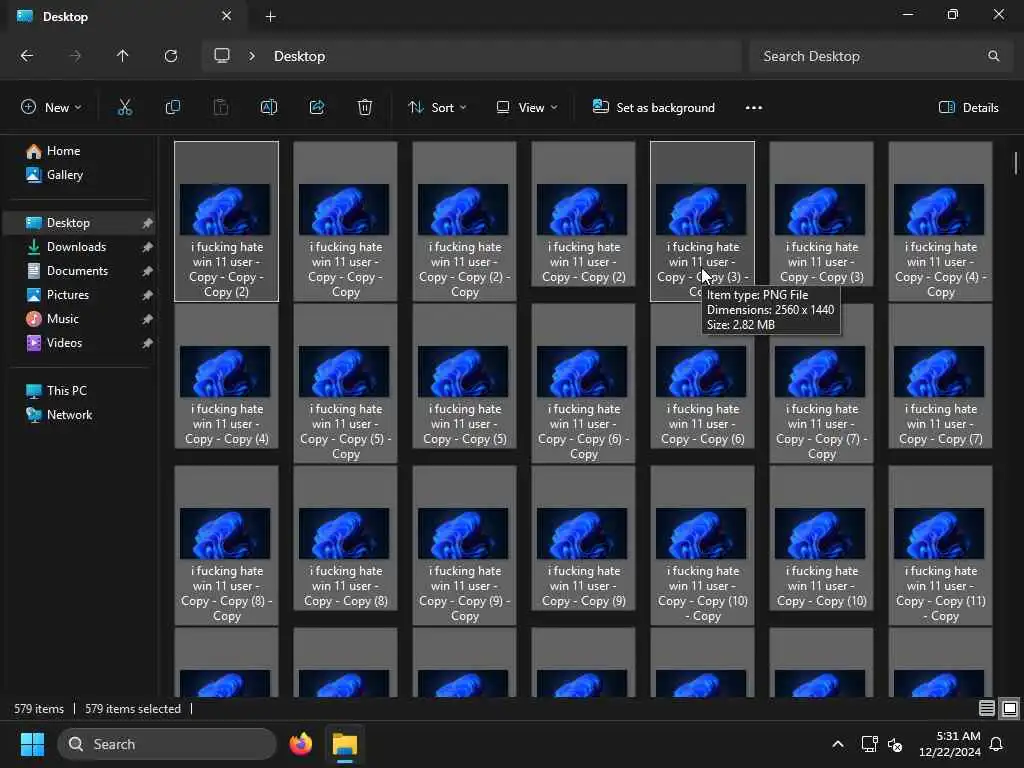Select Network in the sidebar
This screenshot has height=768, width=1024.
(x=69, y=415)
